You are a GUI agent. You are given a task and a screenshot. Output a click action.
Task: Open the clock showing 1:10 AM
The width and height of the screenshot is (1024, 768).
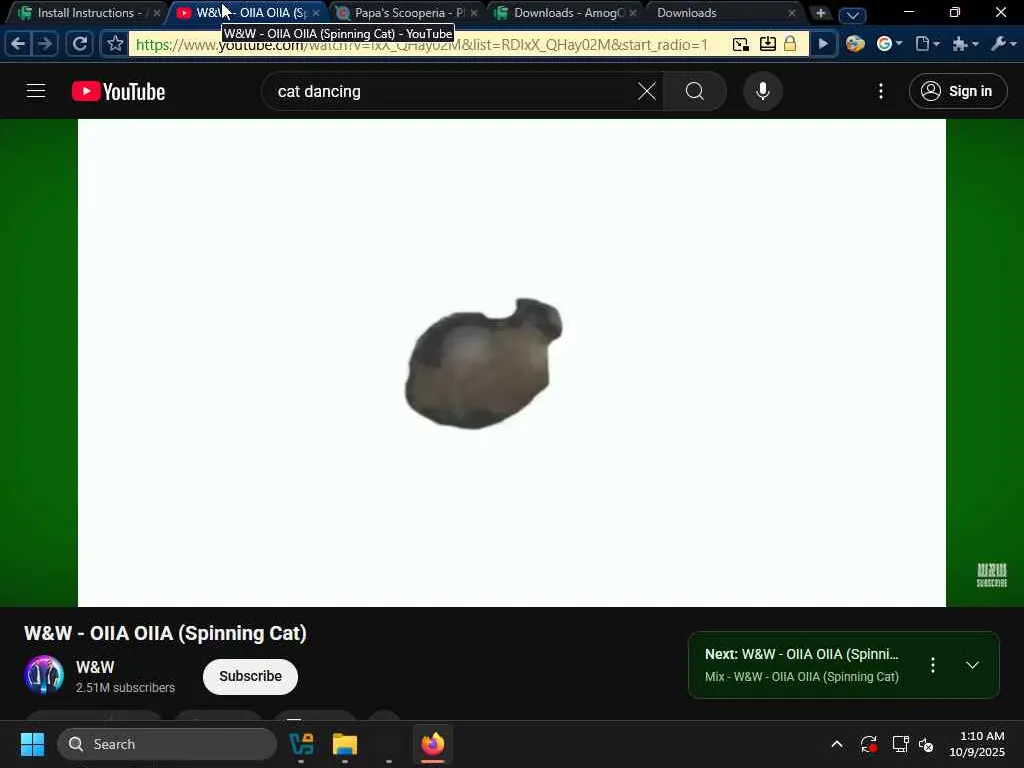tap(977, 744)
